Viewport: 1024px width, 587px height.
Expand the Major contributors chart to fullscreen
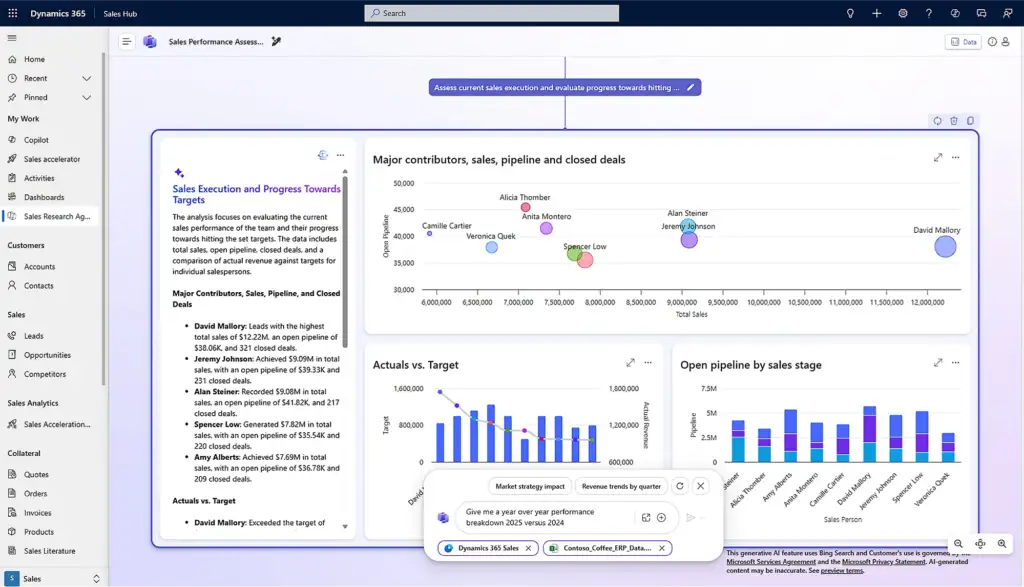click(x=938, y=157)
